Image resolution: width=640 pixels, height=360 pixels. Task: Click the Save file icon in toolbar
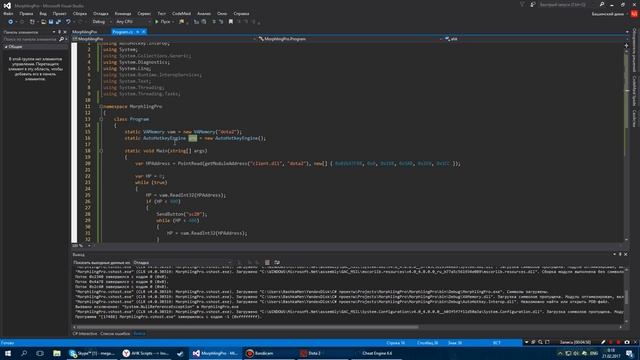51,22
